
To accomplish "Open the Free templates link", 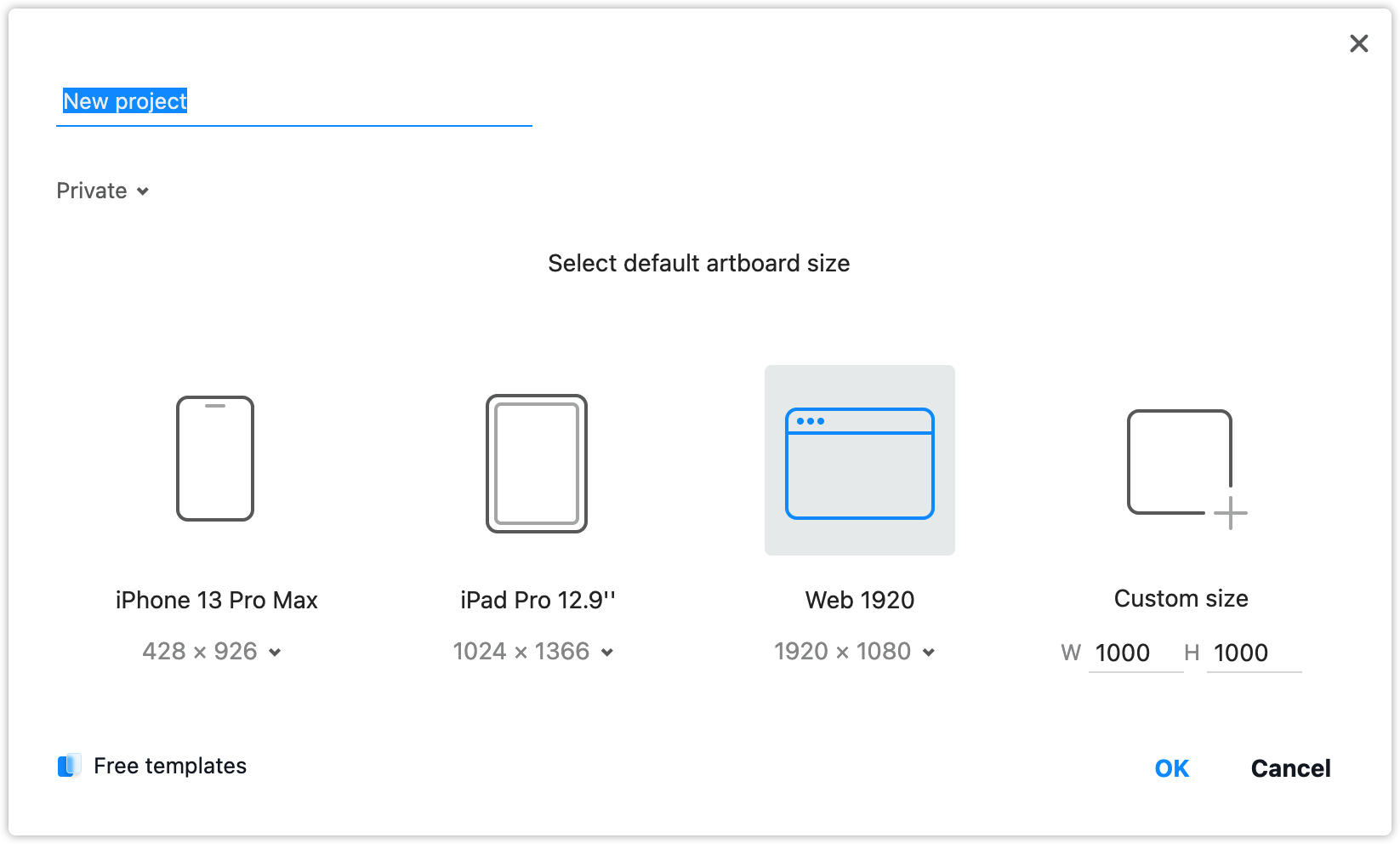I will click(170, 766).
